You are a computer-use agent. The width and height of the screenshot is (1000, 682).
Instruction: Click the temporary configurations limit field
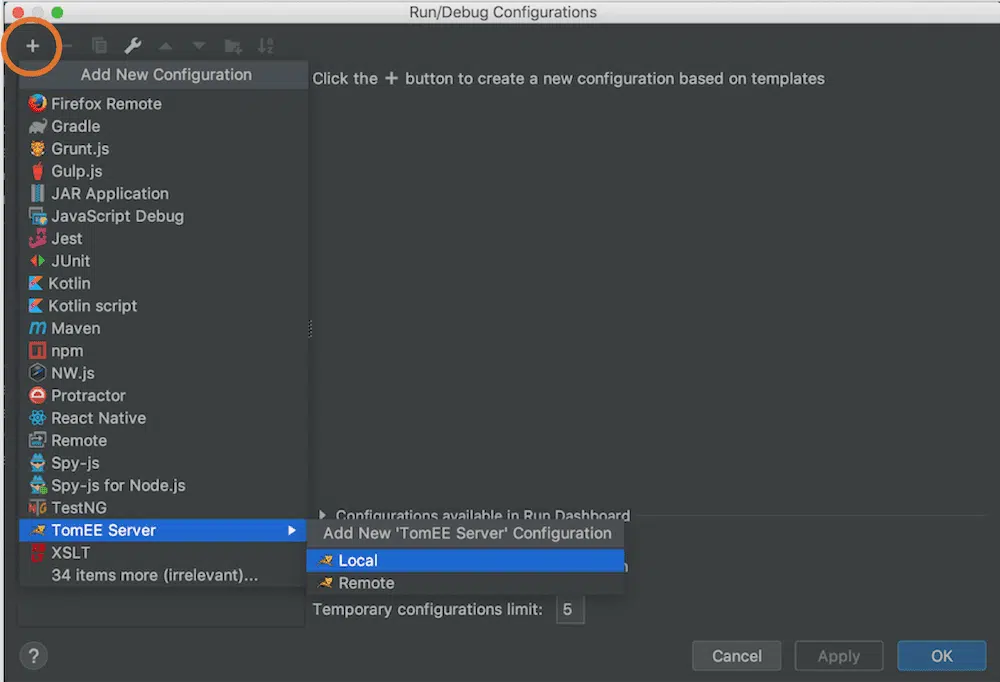[x=569, y=609]
